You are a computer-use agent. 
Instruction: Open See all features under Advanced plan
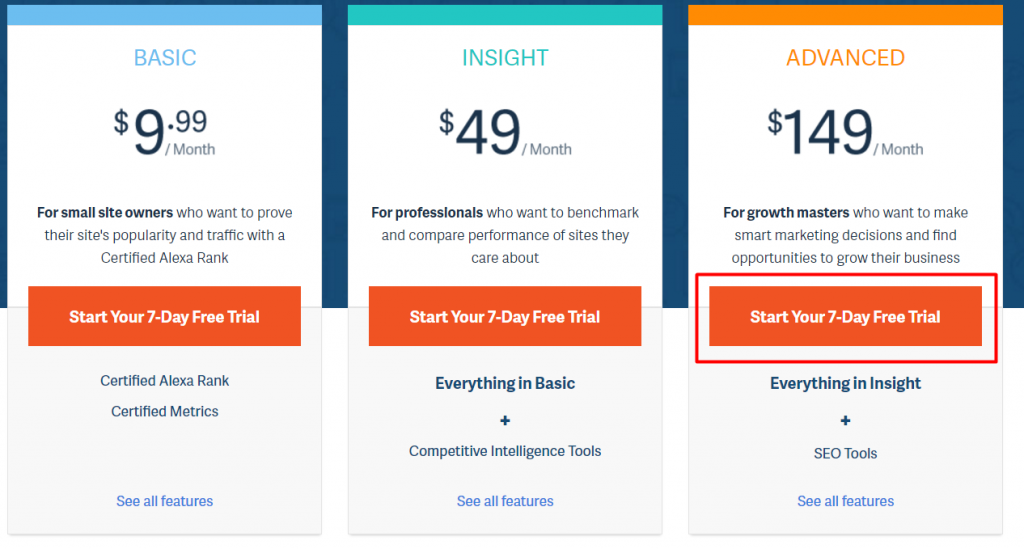point(845,501)
